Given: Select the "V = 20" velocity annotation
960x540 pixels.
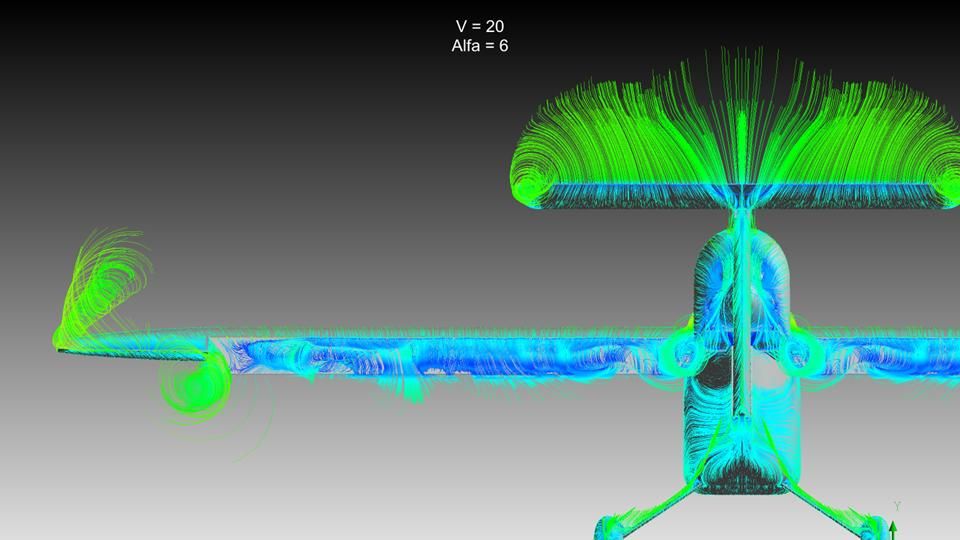Looking at the screenshot, I should 480,26.
